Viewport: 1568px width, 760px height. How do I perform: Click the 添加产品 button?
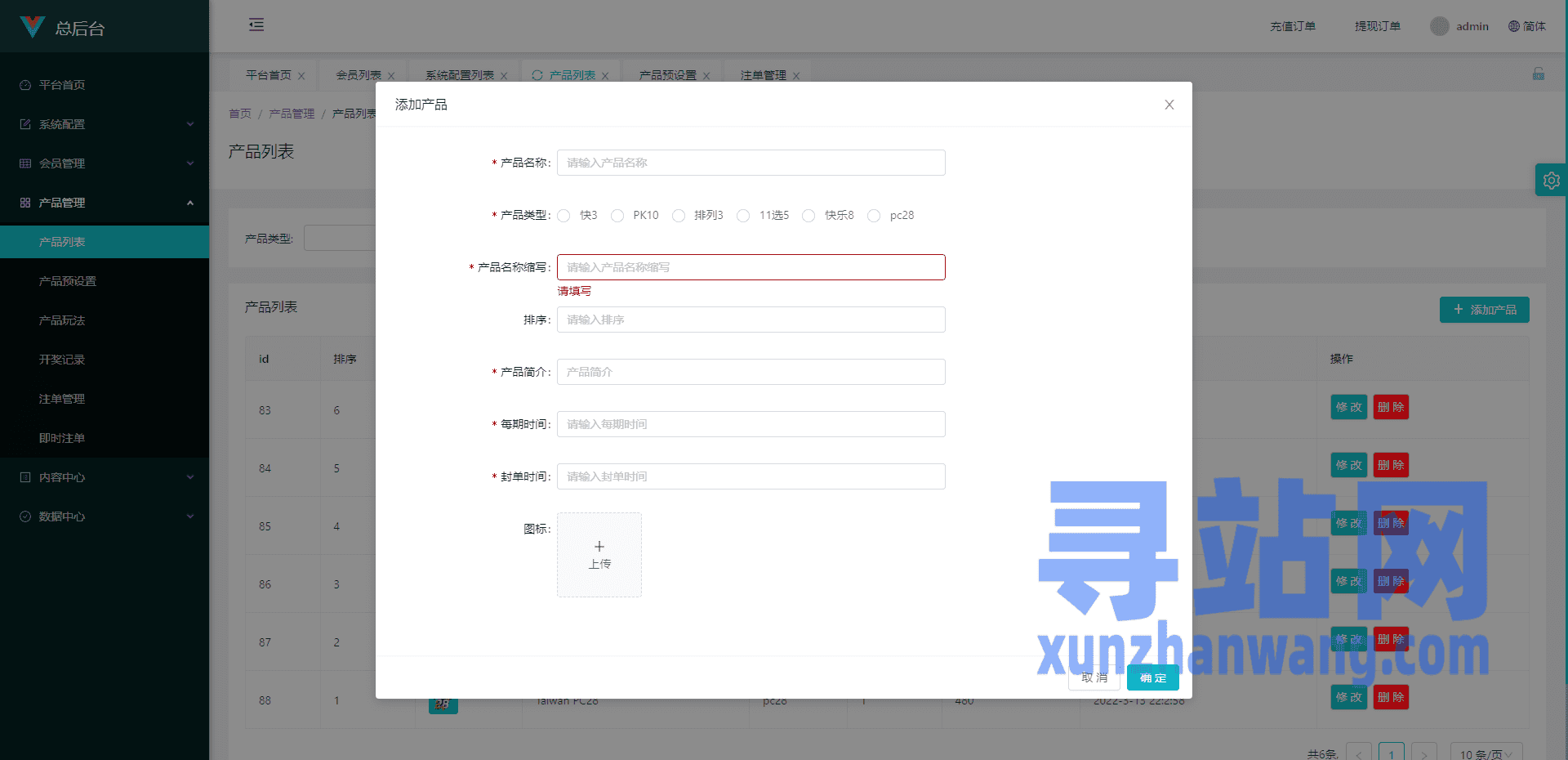click(x=1485, y=310)
